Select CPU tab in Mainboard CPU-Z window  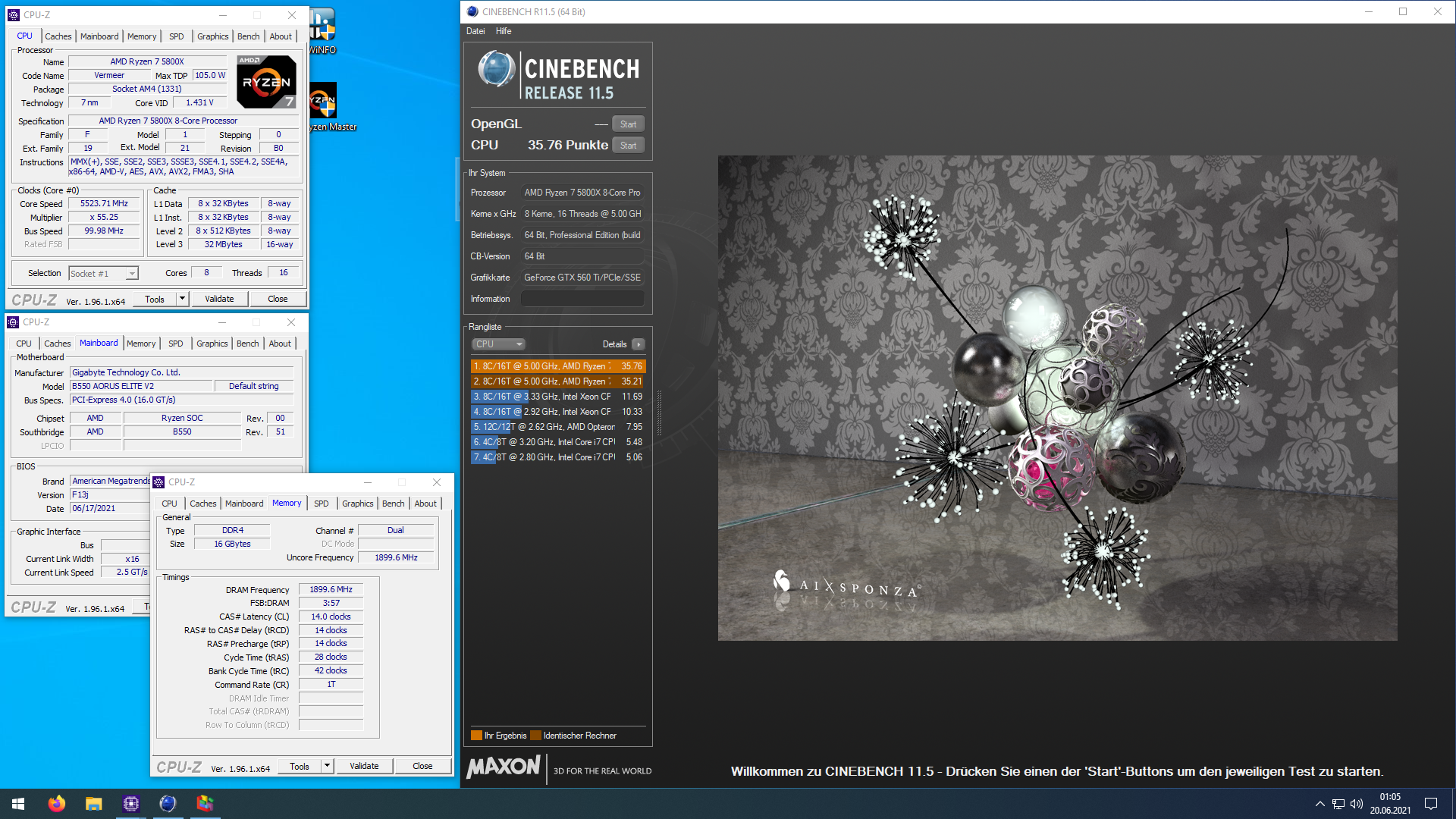pos(24,344)
